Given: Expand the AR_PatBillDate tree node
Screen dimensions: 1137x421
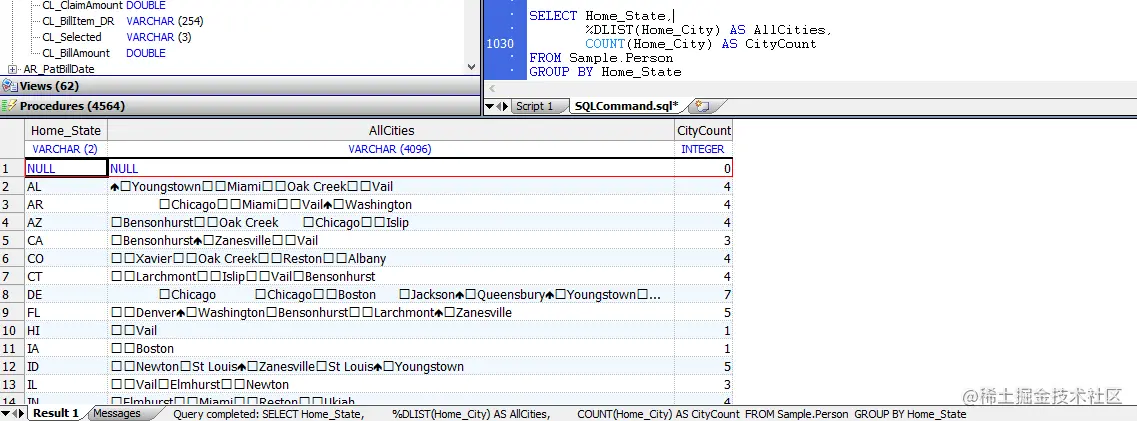Looking at the screenshot, I should pyautogui.click(x=12, y=70).
